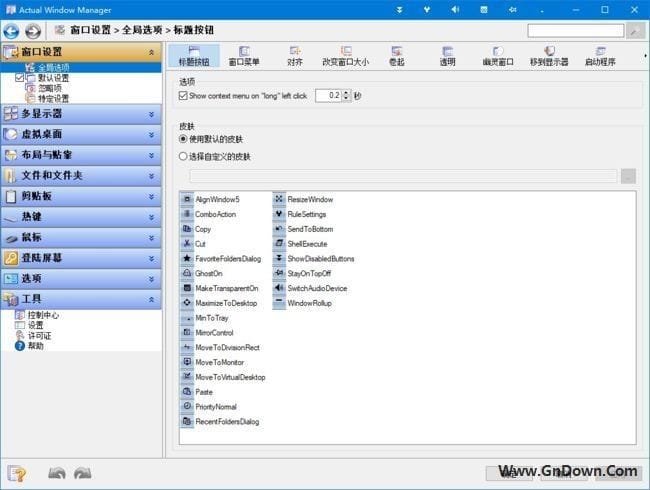Select 使用默认的皮肤 radio option
The height and width of the screenshot is (490, 650).
coord(183,139)
